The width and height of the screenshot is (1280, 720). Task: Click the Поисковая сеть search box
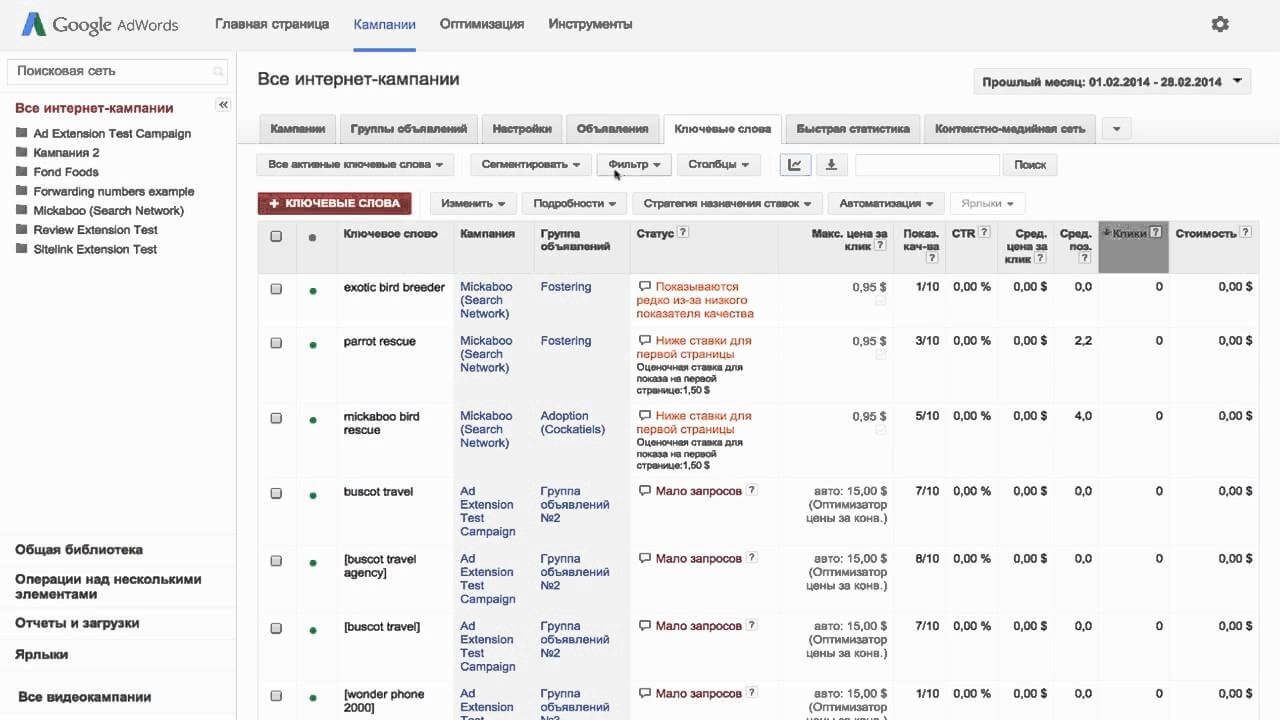(117, 72)
